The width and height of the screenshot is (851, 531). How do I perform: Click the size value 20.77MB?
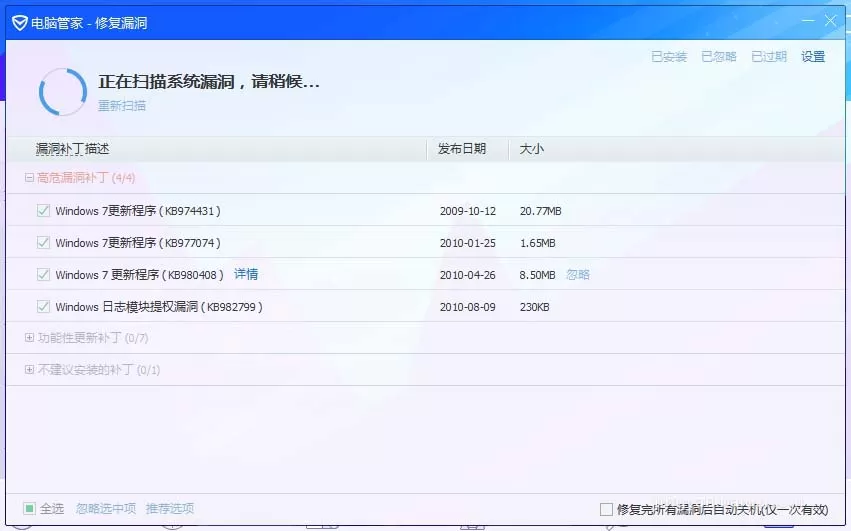pos(541,211)
